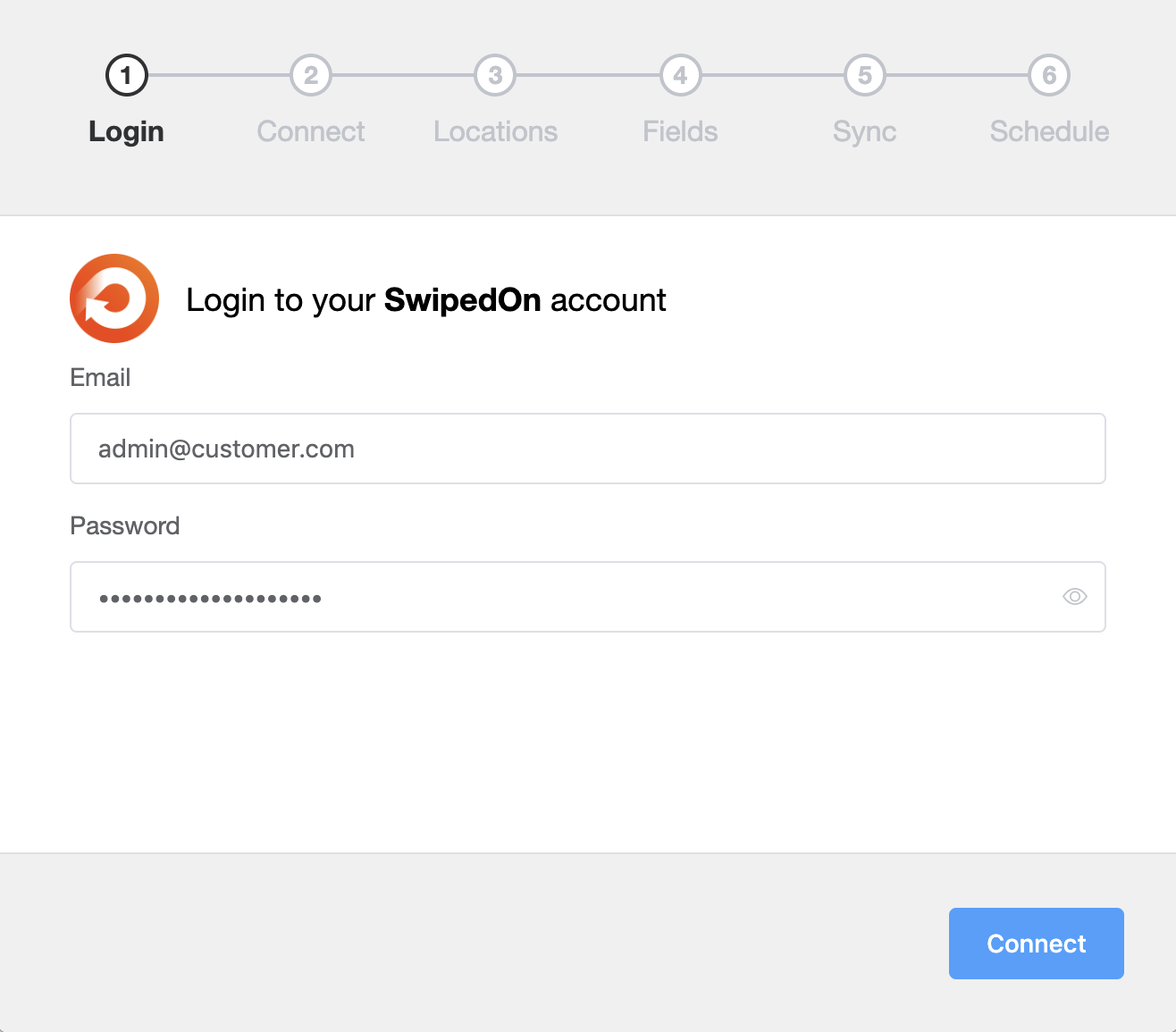This screenshot has width=1176, height=1032.
Task: Click the SwipedOn orange logo icon
Action: tap(114, 298)
